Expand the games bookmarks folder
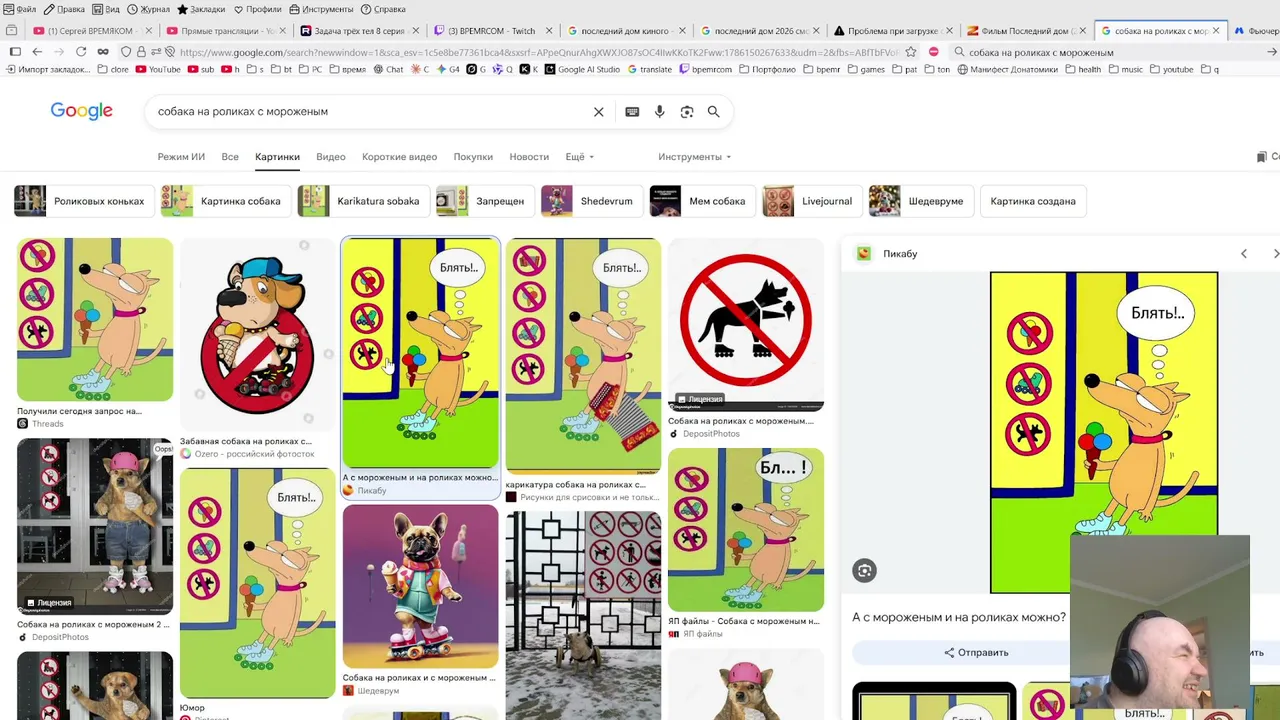This screenshot has width=1280, height=720. coord(866,70)
